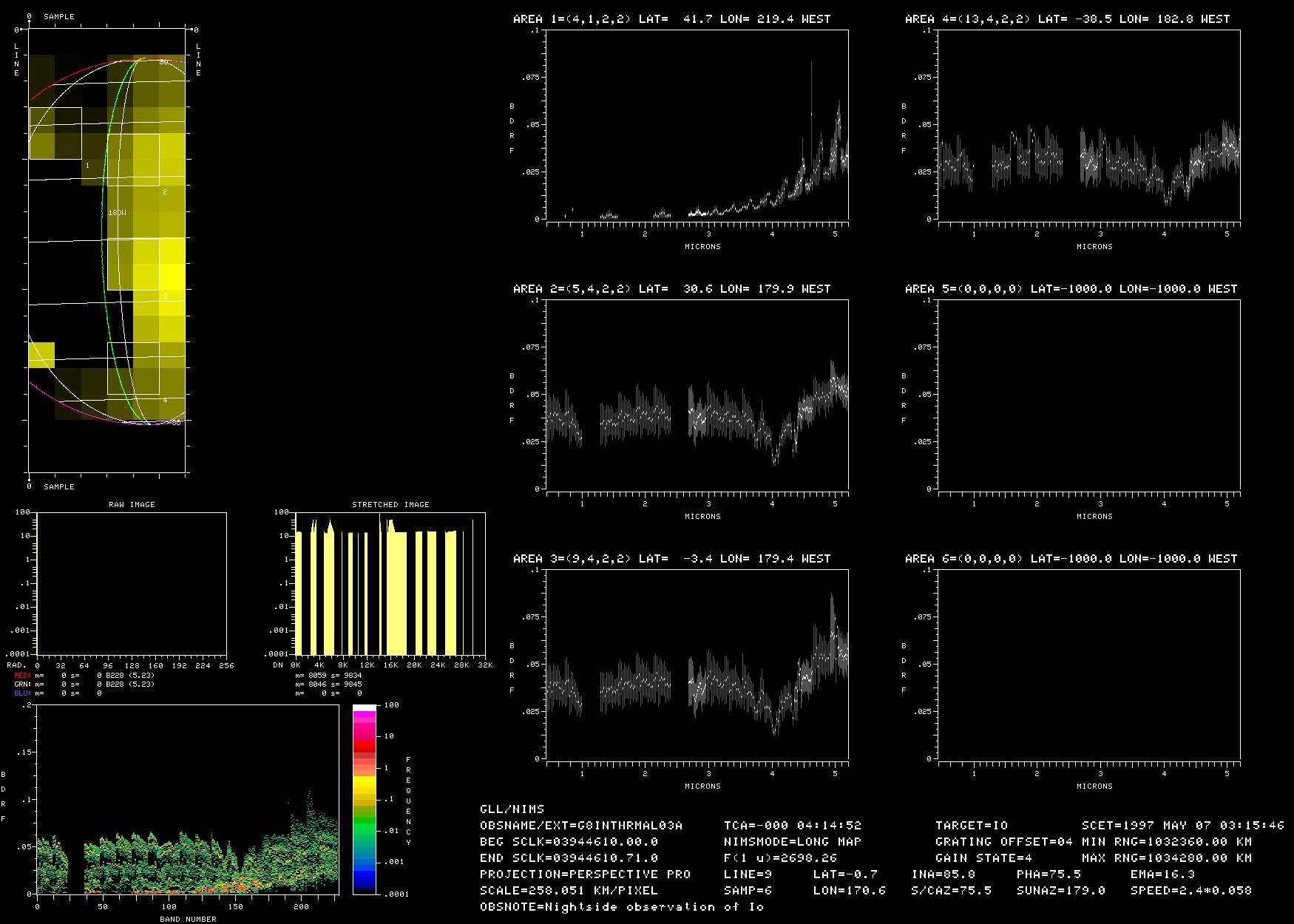Click the OBSNAME/EXT=G8INTHRMAL03A text
The image size is (1294, 924).
tap(581, 826)
